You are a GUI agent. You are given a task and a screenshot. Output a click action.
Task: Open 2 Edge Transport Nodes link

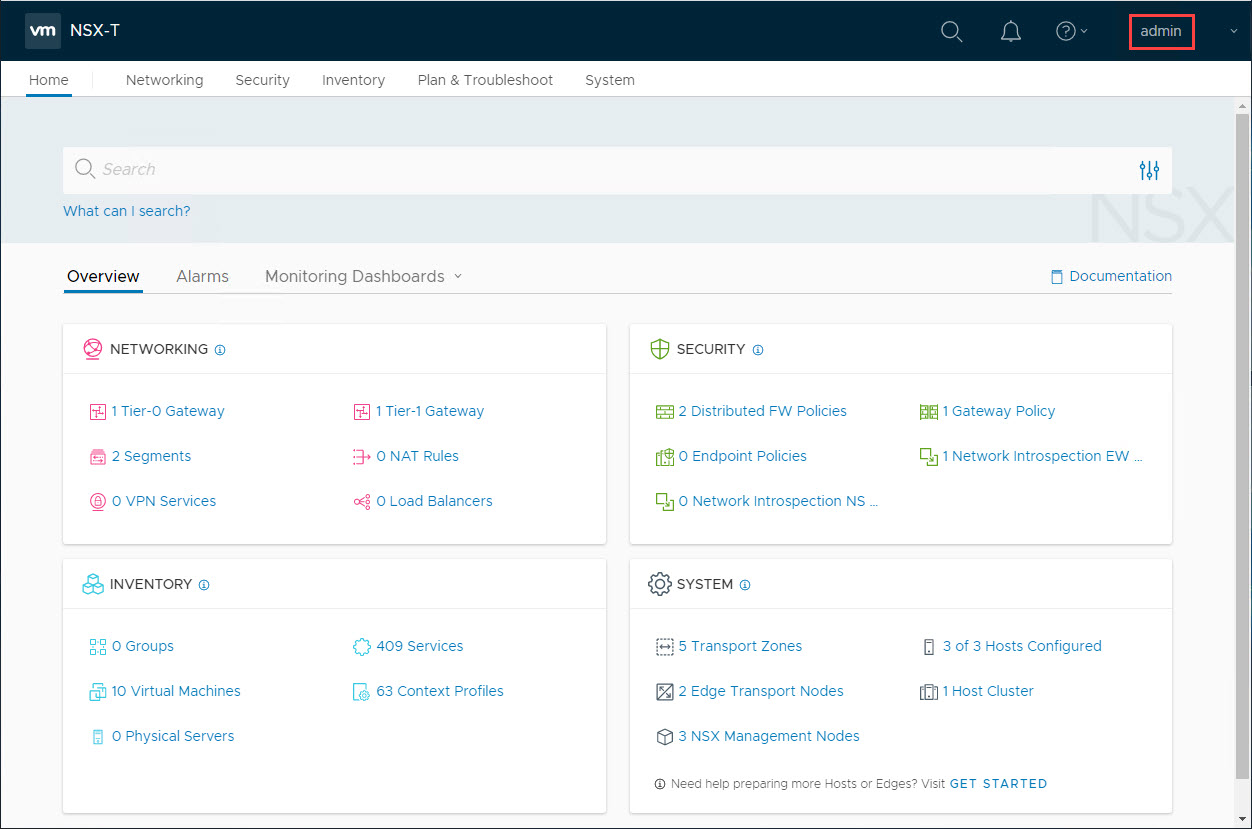(x=761, y=691)
